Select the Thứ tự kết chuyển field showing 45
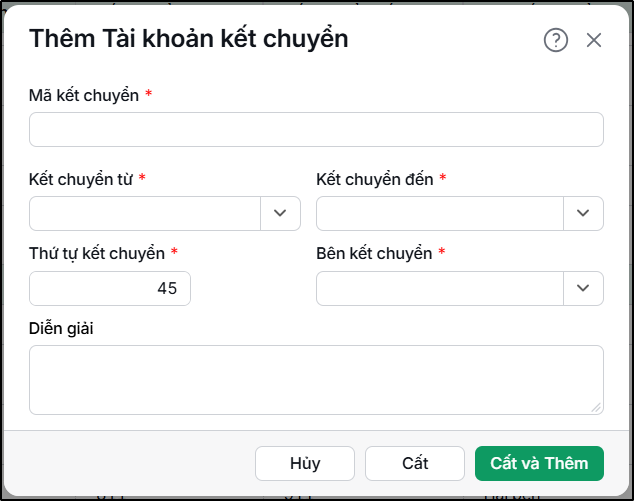The height and width of the screenshot is (501, 634). pos(110,288)
